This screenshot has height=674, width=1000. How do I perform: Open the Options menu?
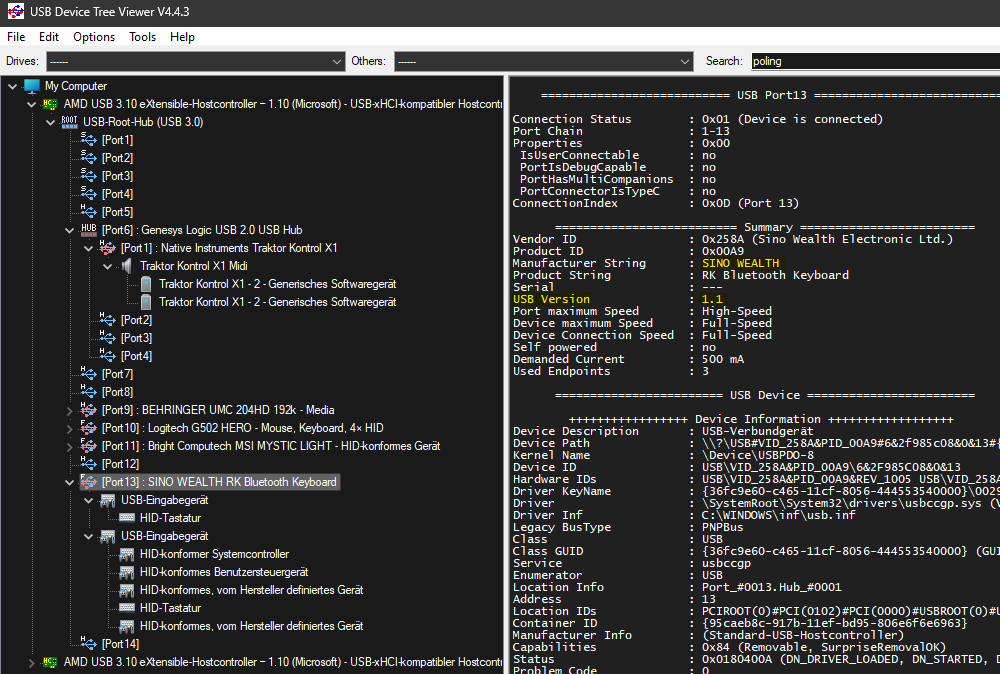[94, 37]
